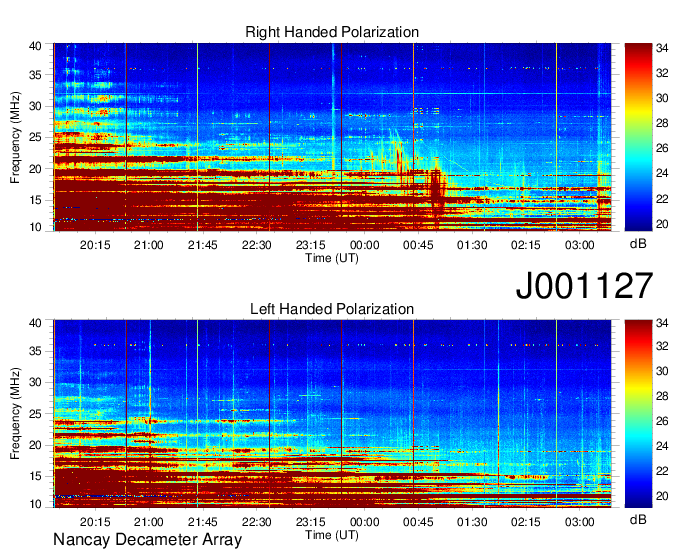This screenshot has width=680, height=552.
Task: Click the 22:30 time tick of Left Handed plot
Action: [x=257, y=522]
